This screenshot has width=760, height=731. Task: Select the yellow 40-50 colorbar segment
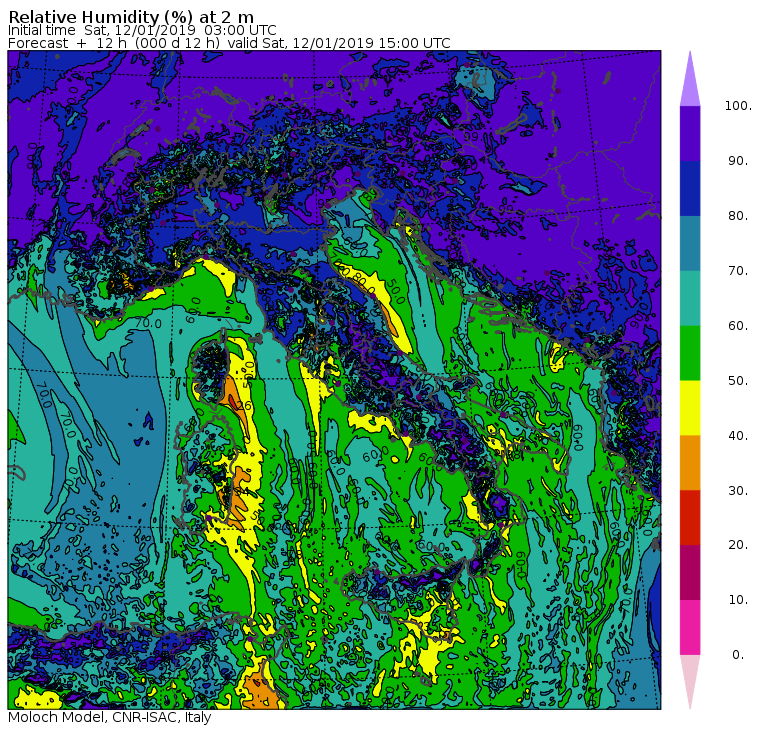pyautogui.click(x=690, y=408)
